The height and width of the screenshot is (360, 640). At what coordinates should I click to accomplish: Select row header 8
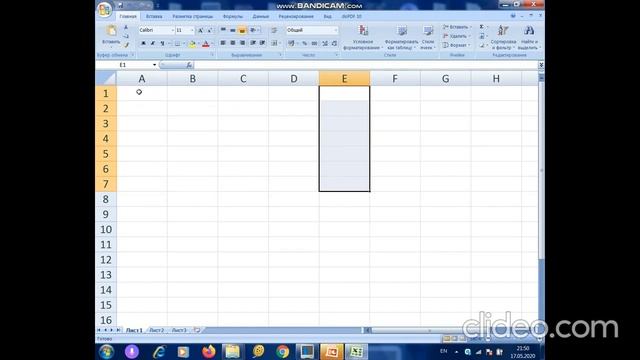(106, 199)
